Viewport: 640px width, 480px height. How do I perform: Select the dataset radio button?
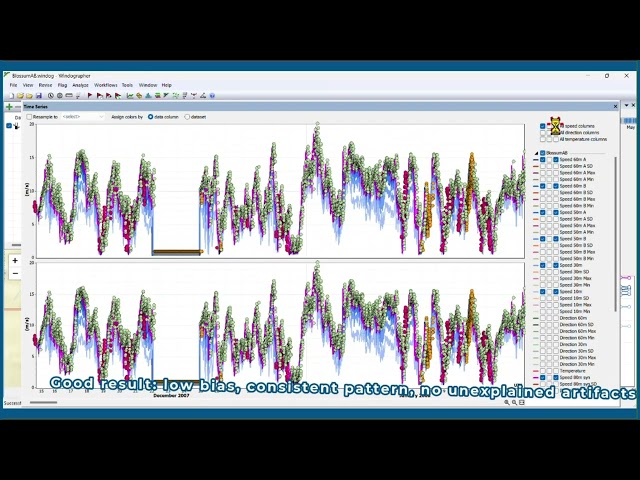pyautogui.click(x=187, y=117)
